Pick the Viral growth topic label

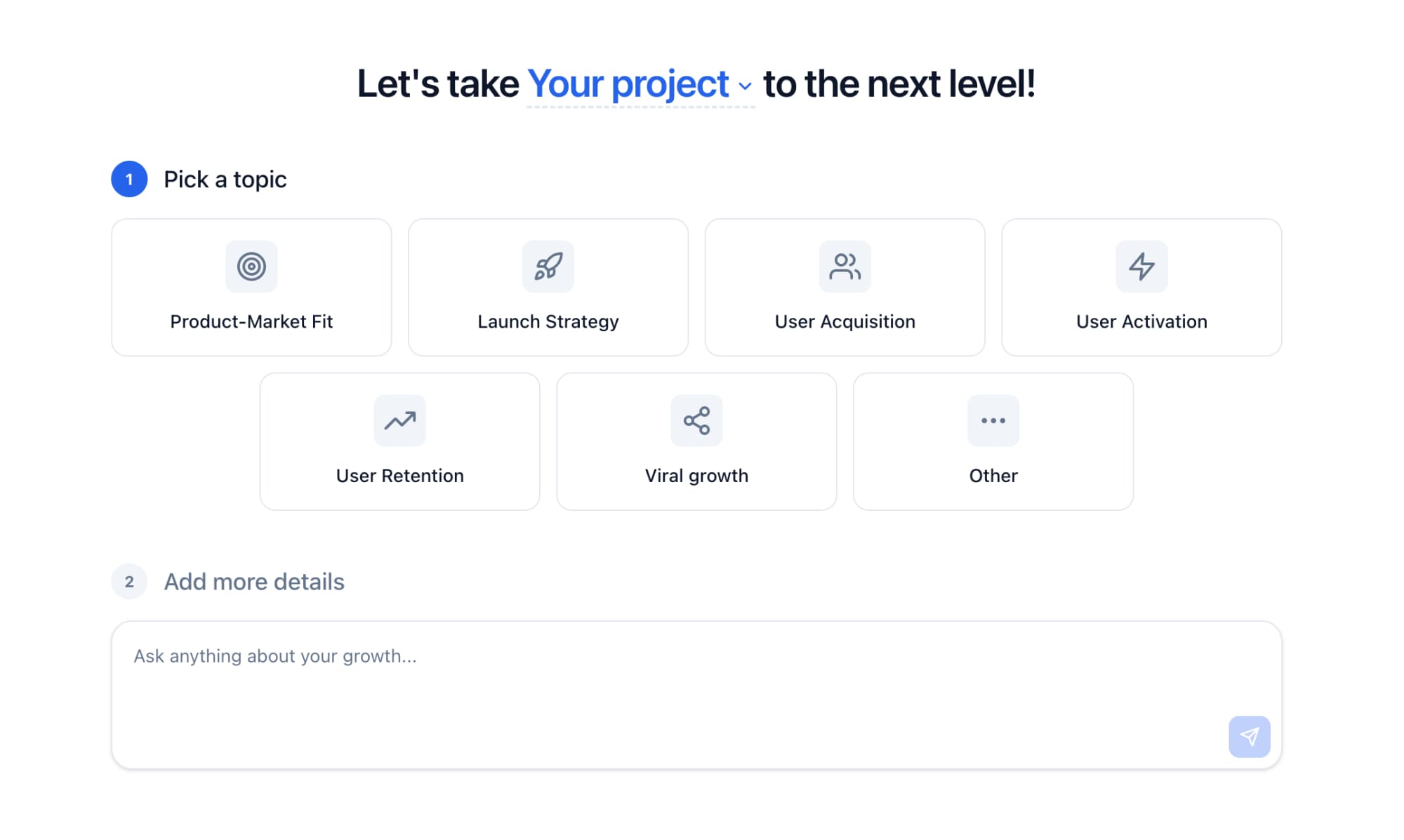click(696, 476)
